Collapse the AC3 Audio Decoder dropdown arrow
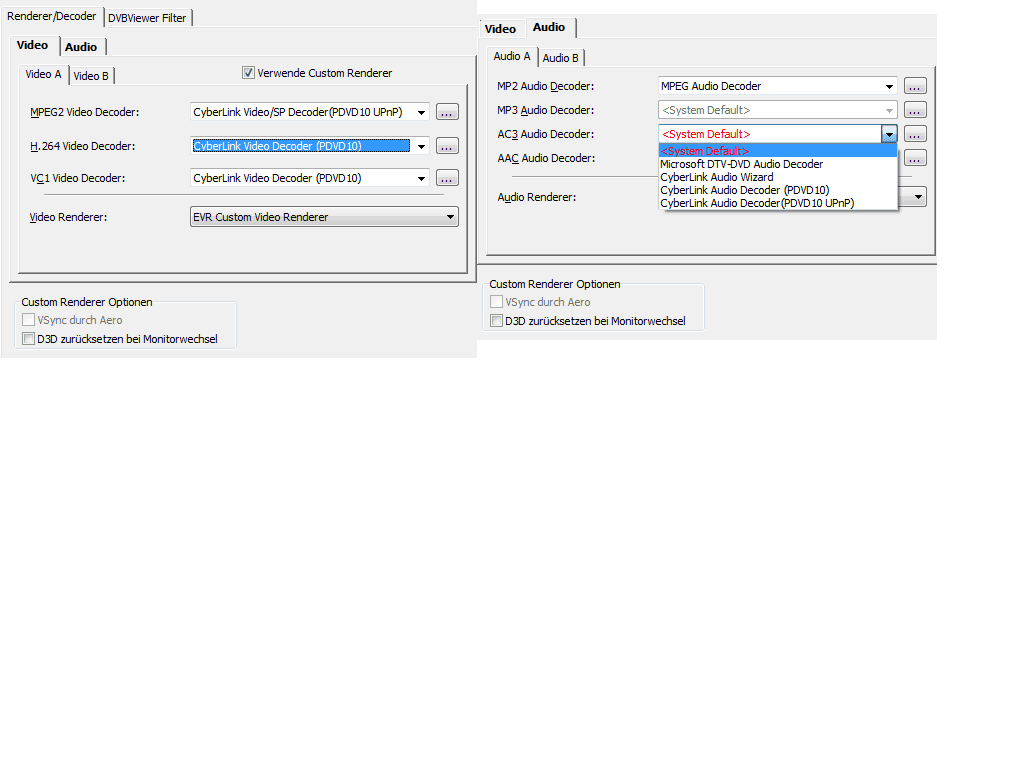The width and height of the screenshot is (1024, 768). pyautogui.click(x=889, y=135)
